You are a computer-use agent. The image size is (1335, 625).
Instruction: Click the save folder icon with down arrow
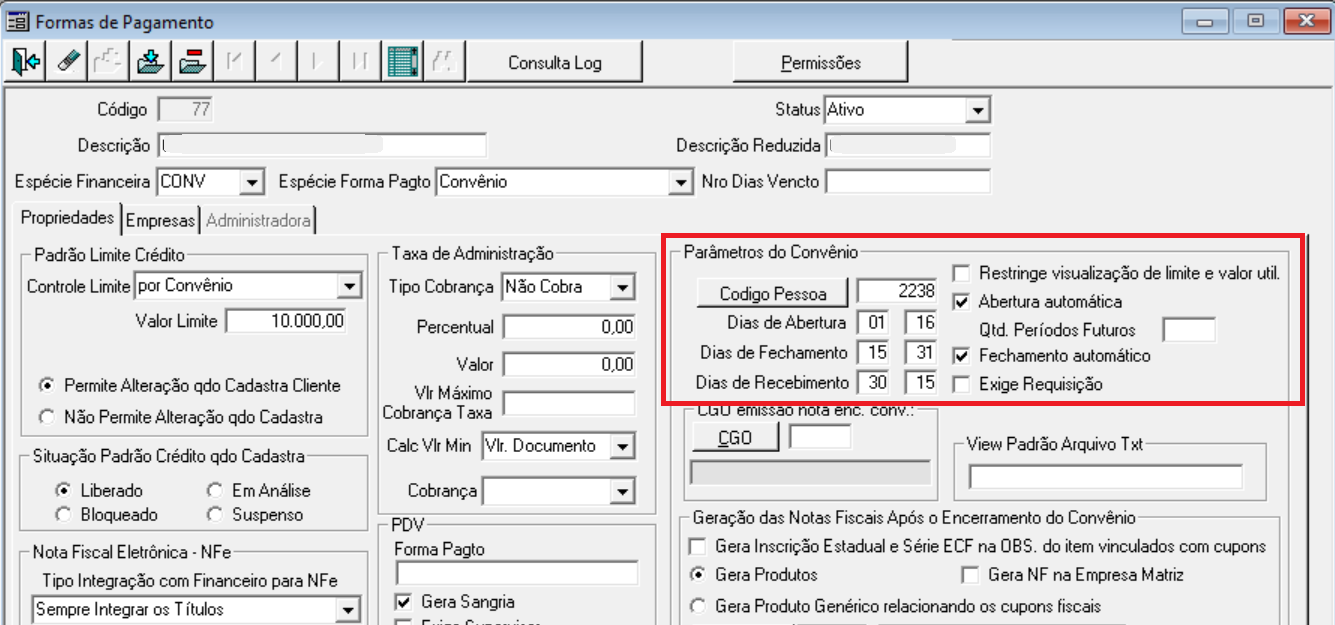pyautogui.click(x=151, y=63)
